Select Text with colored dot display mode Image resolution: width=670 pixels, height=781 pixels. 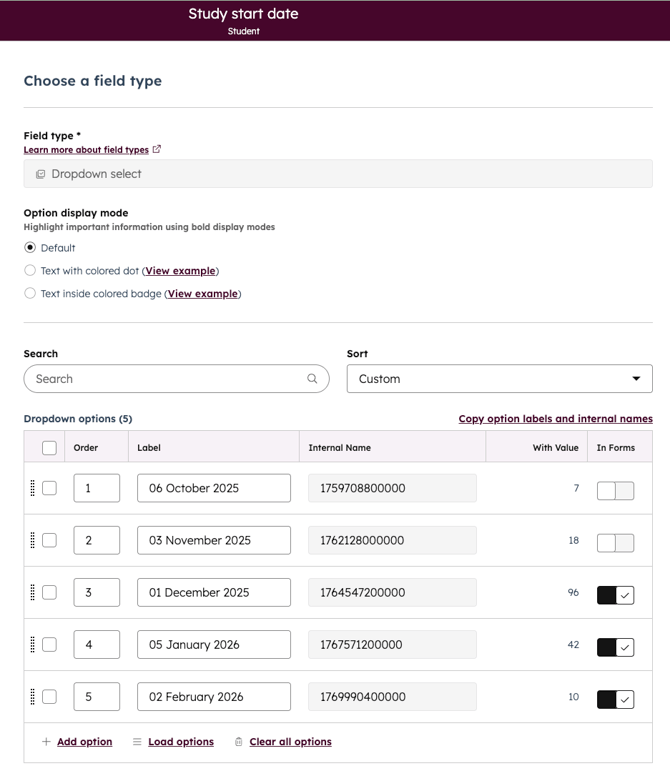30,271
